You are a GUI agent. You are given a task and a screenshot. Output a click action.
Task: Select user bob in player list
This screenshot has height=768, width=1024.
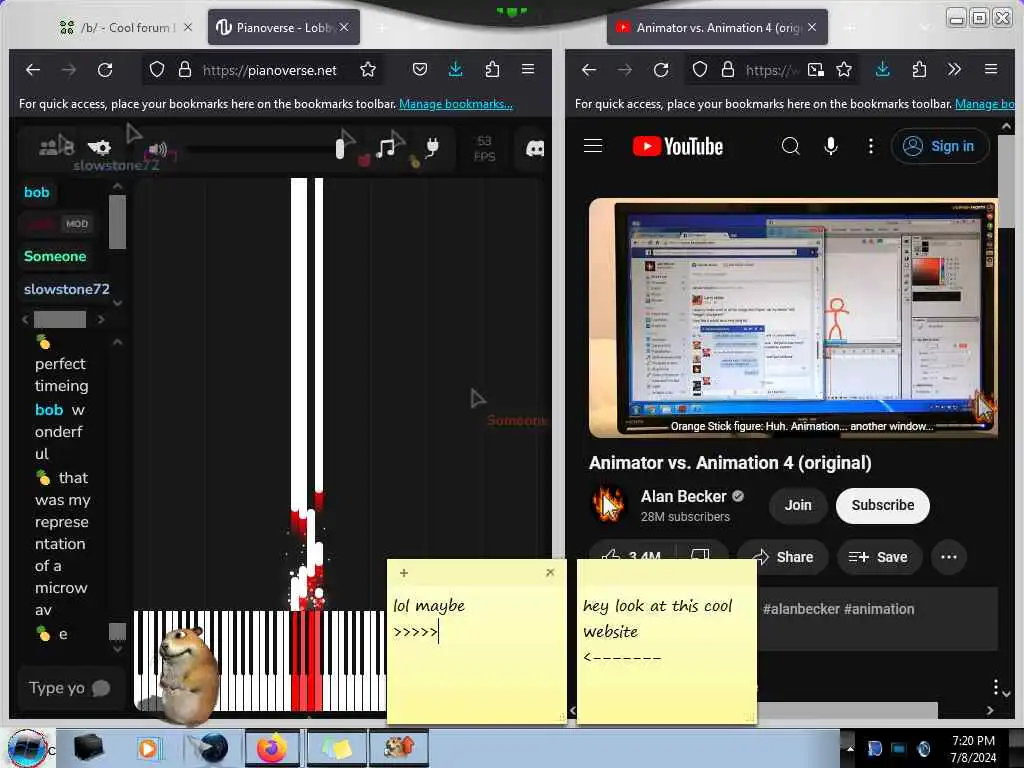click(x=37, y=192)
